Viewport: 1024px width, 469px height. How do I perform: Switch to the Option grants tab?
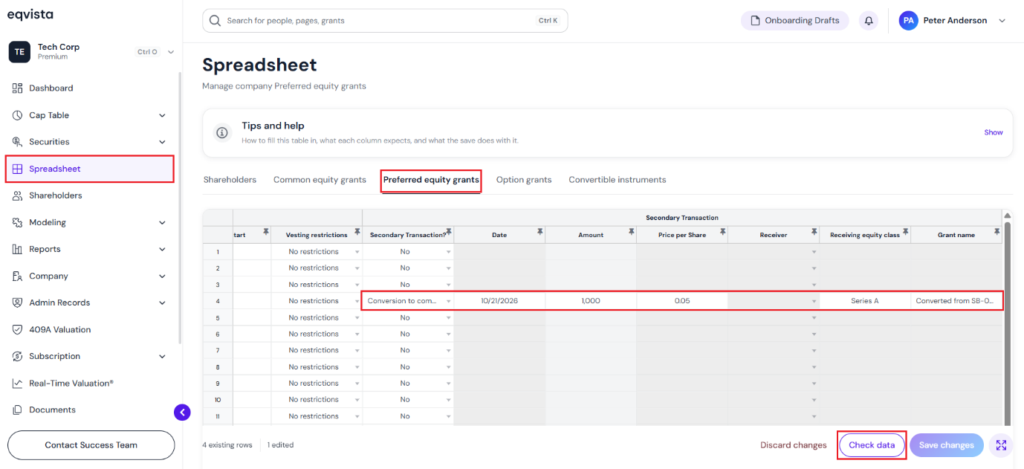point(524,180)
